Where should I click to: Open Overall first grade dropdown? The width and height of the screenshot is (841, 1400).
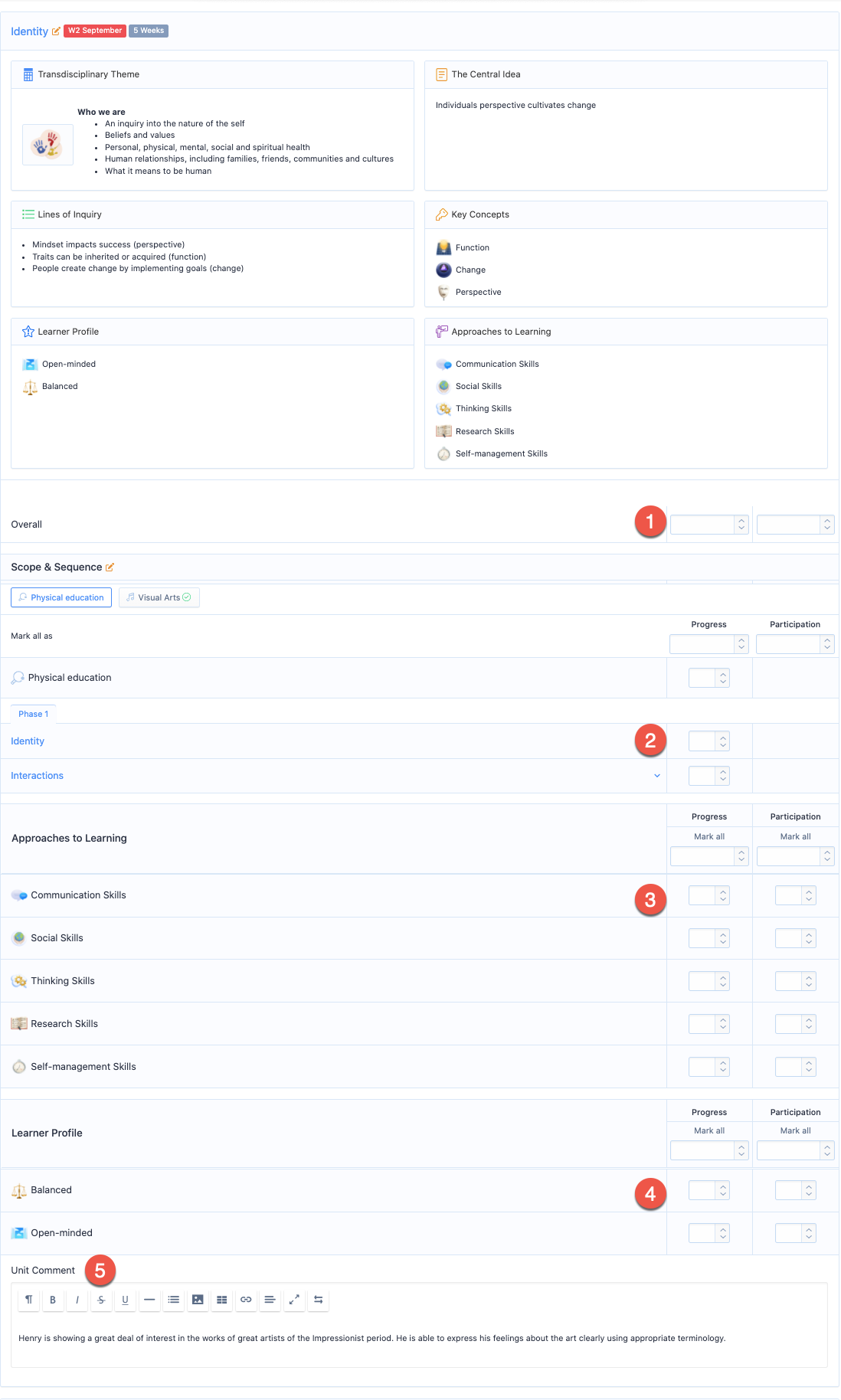[x=708, y=525]
